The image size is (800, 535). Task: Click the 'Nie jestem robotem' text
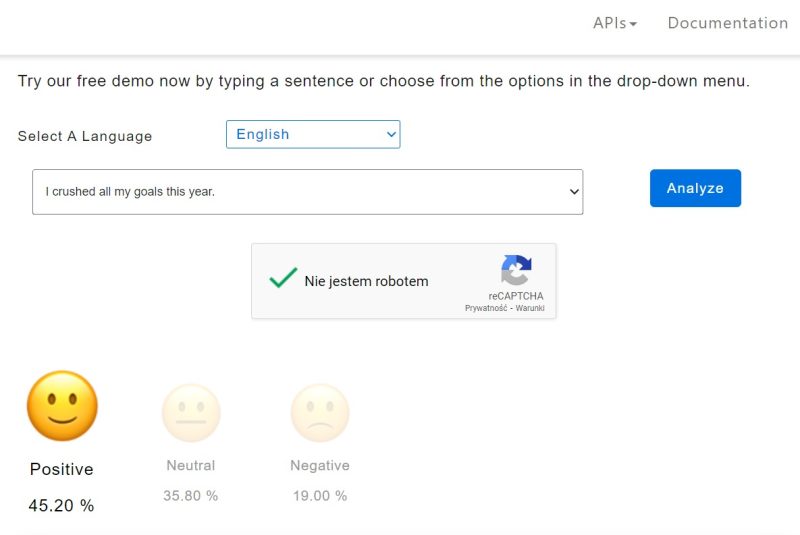click(x=366, y=281)
